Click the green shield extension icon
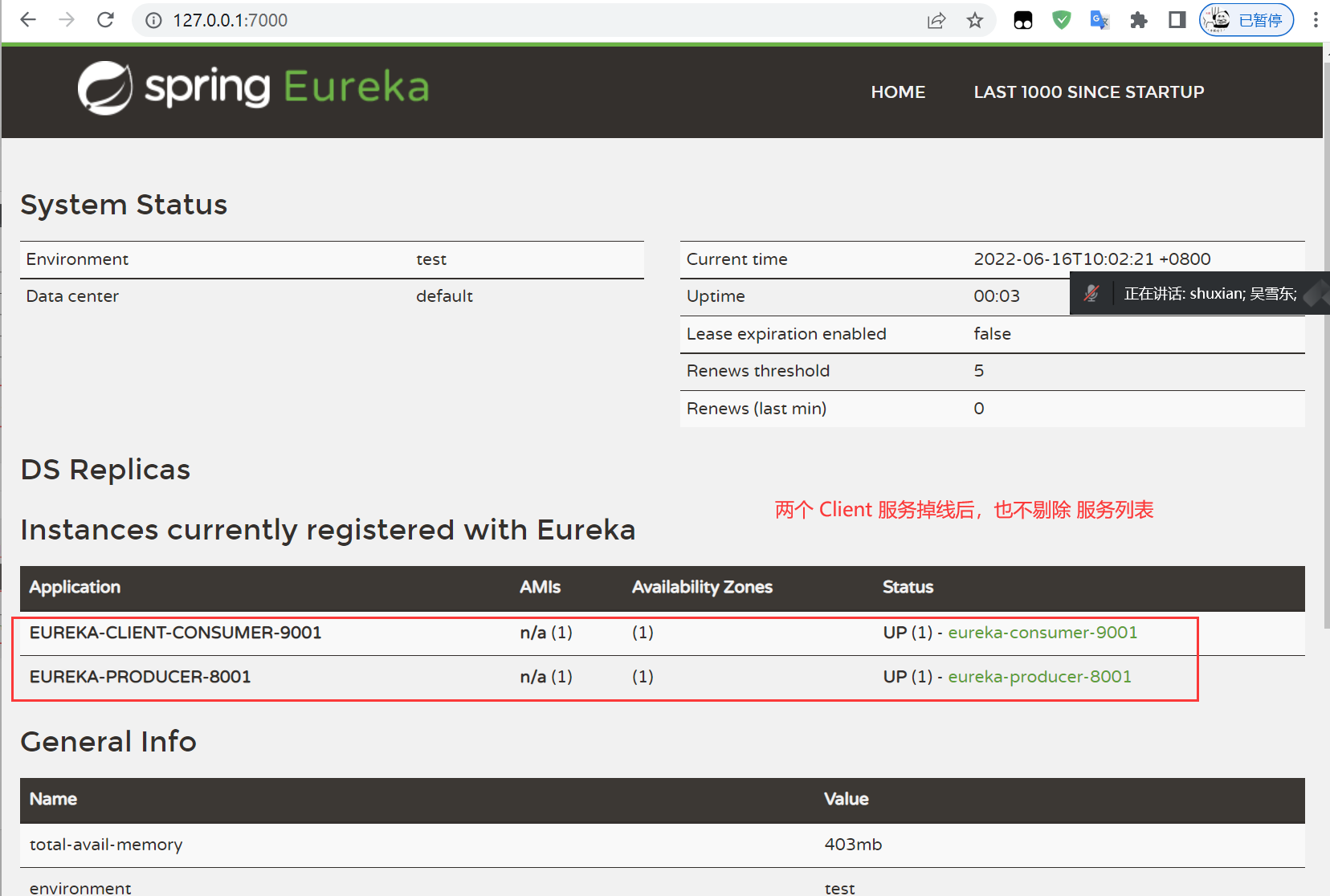This screenshot has width=1330, height=896. [x=1061, y=20]
